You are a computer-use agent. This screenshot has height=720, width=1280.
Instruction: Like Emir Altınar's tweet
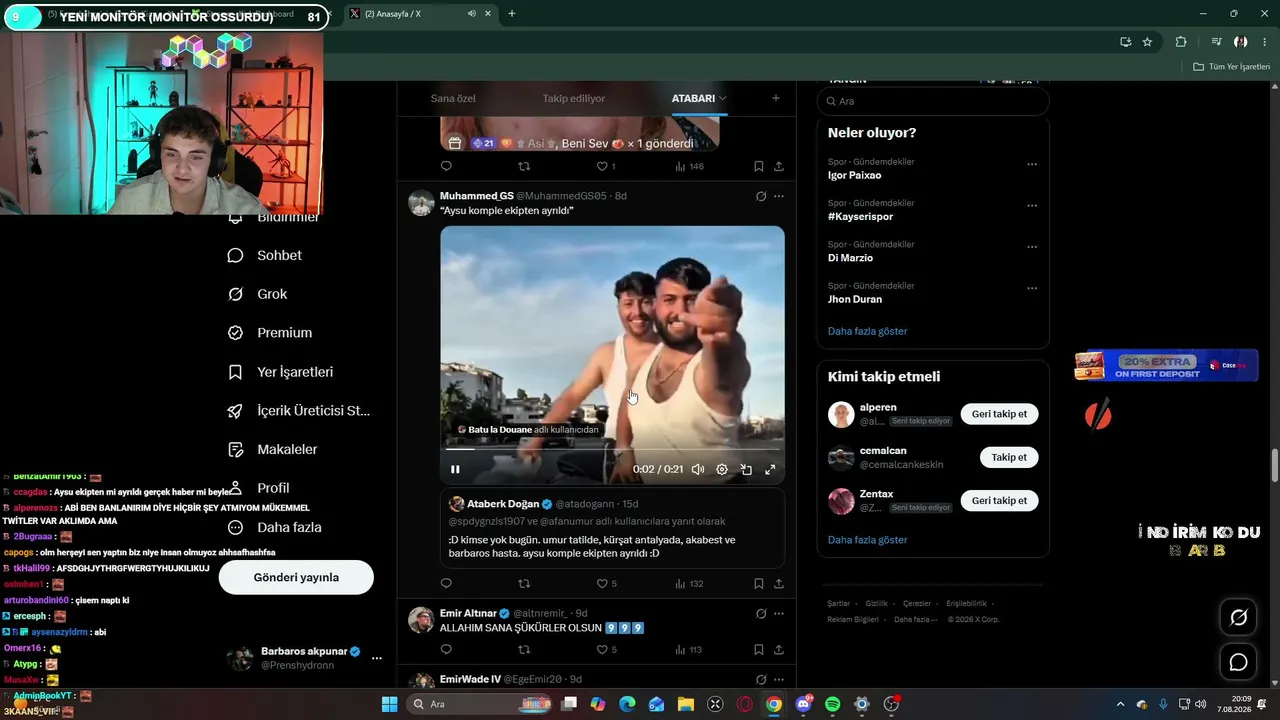point(606,650)
